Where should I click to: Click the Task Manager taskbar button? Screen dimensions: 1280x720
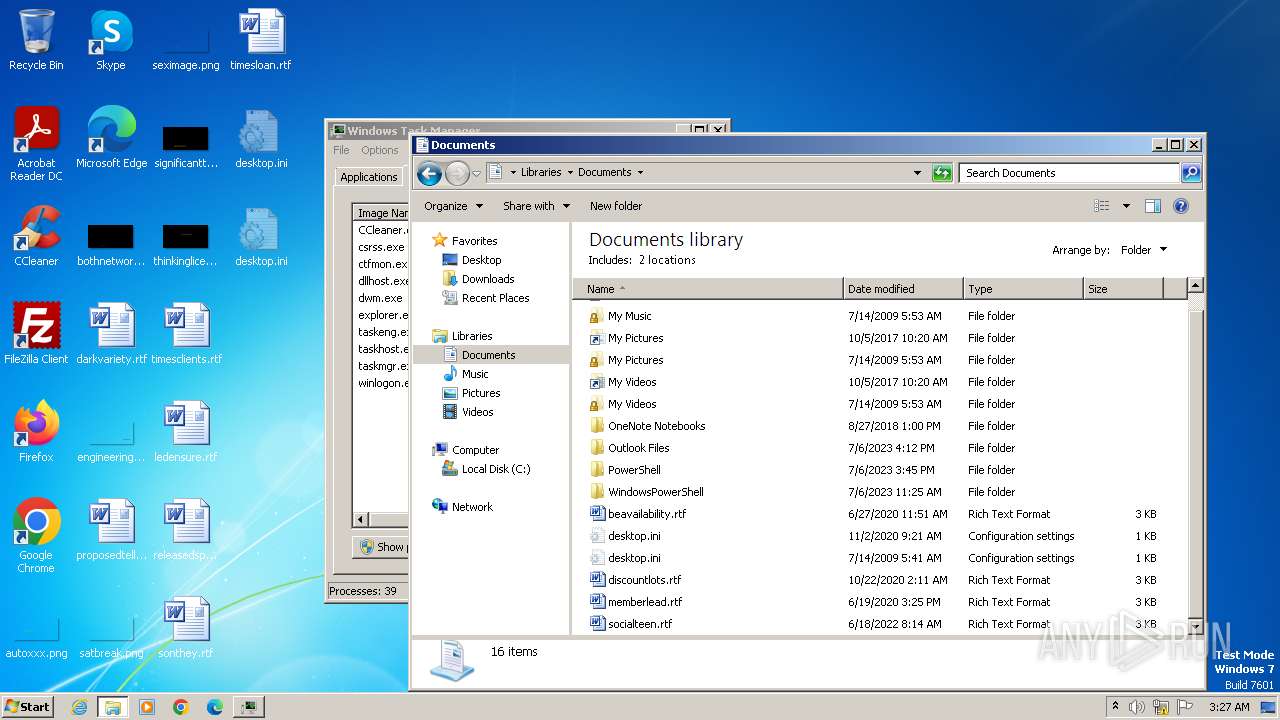pos(248,707)
